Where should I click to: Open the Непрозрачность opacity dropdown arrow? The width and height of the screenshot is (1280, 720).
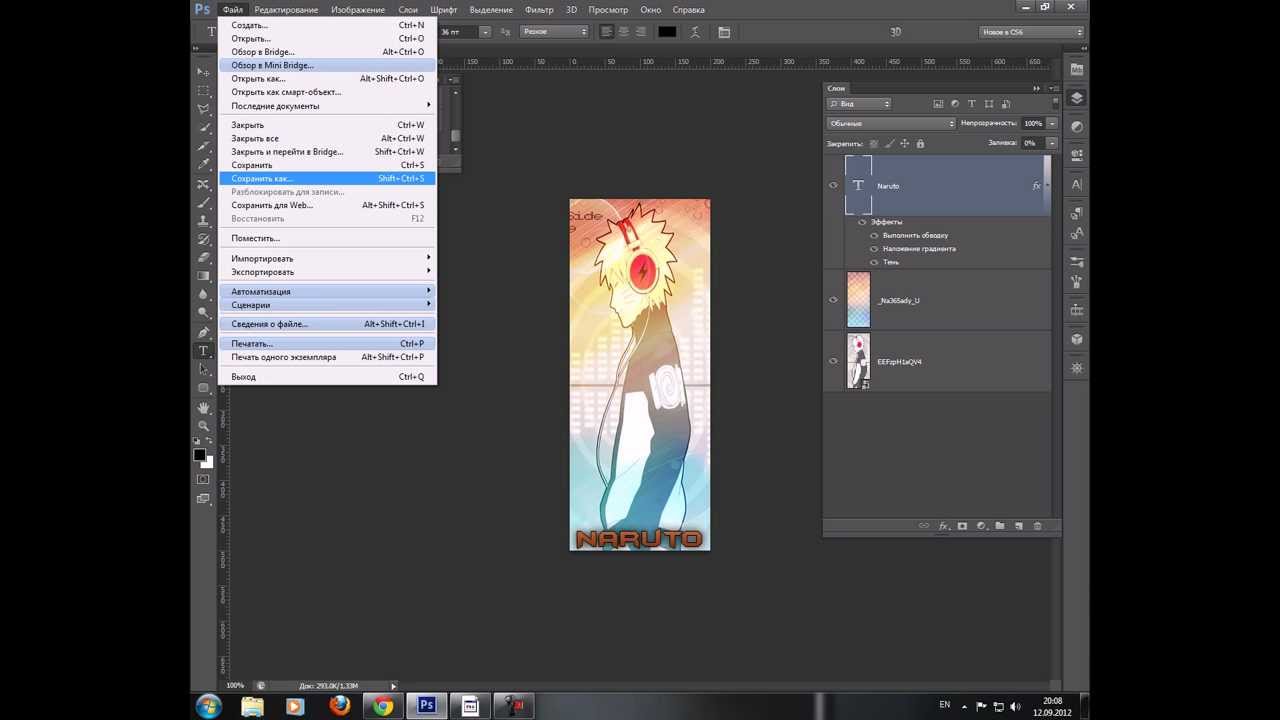(1052, 123)
